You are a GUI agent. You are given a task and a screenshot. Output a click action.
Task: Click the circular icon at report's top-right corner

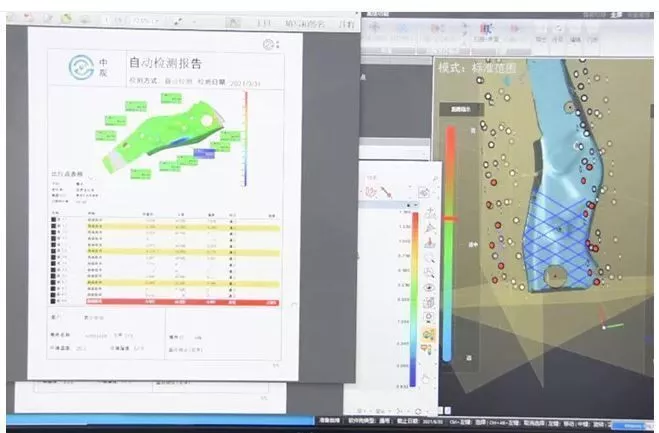click(x=268, y=44)
